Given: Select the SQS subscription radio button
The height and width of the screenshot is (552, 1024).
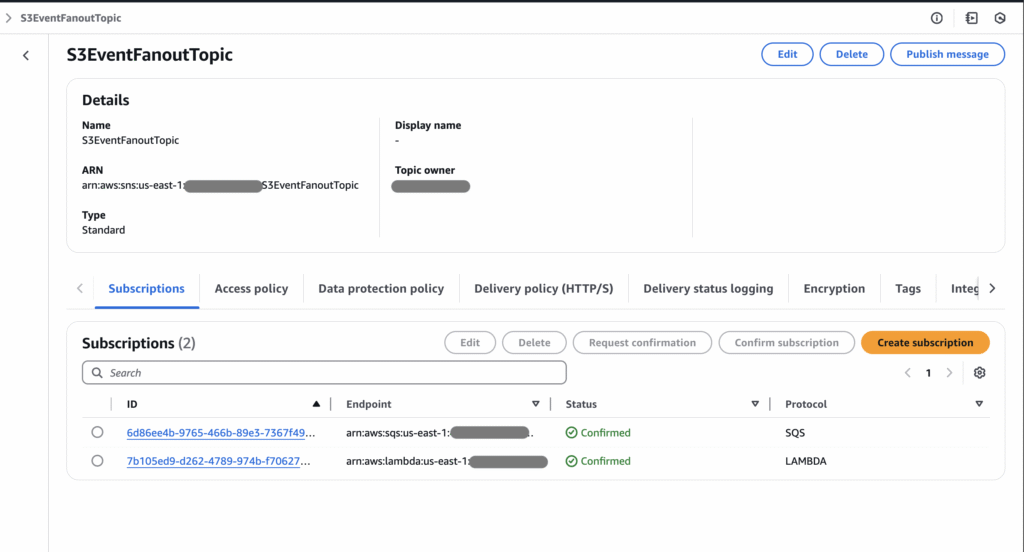Looking at the screenshot, I should 97,432.
